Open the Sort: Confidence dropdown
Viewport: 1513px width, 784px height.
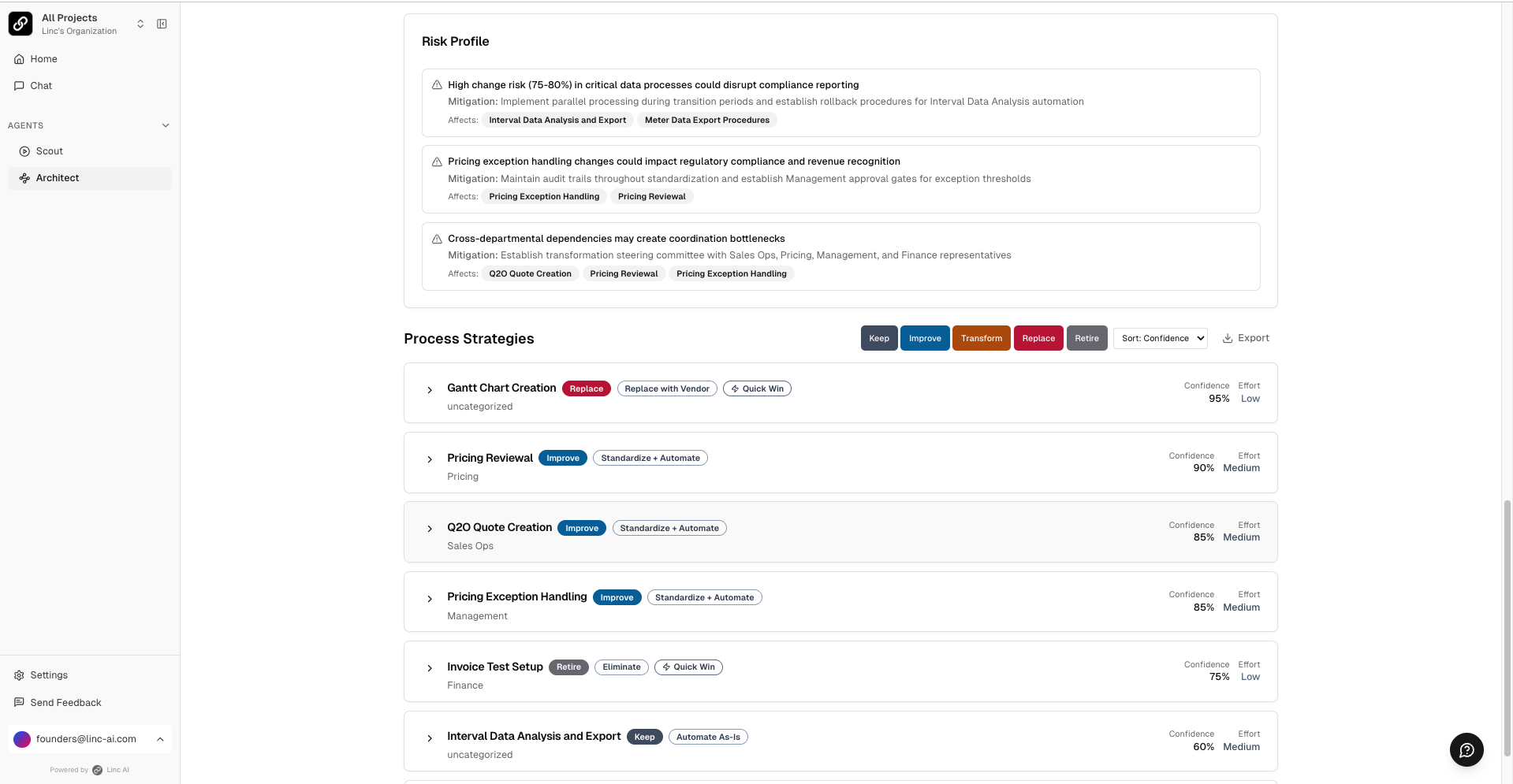[x=1161, y=338]
